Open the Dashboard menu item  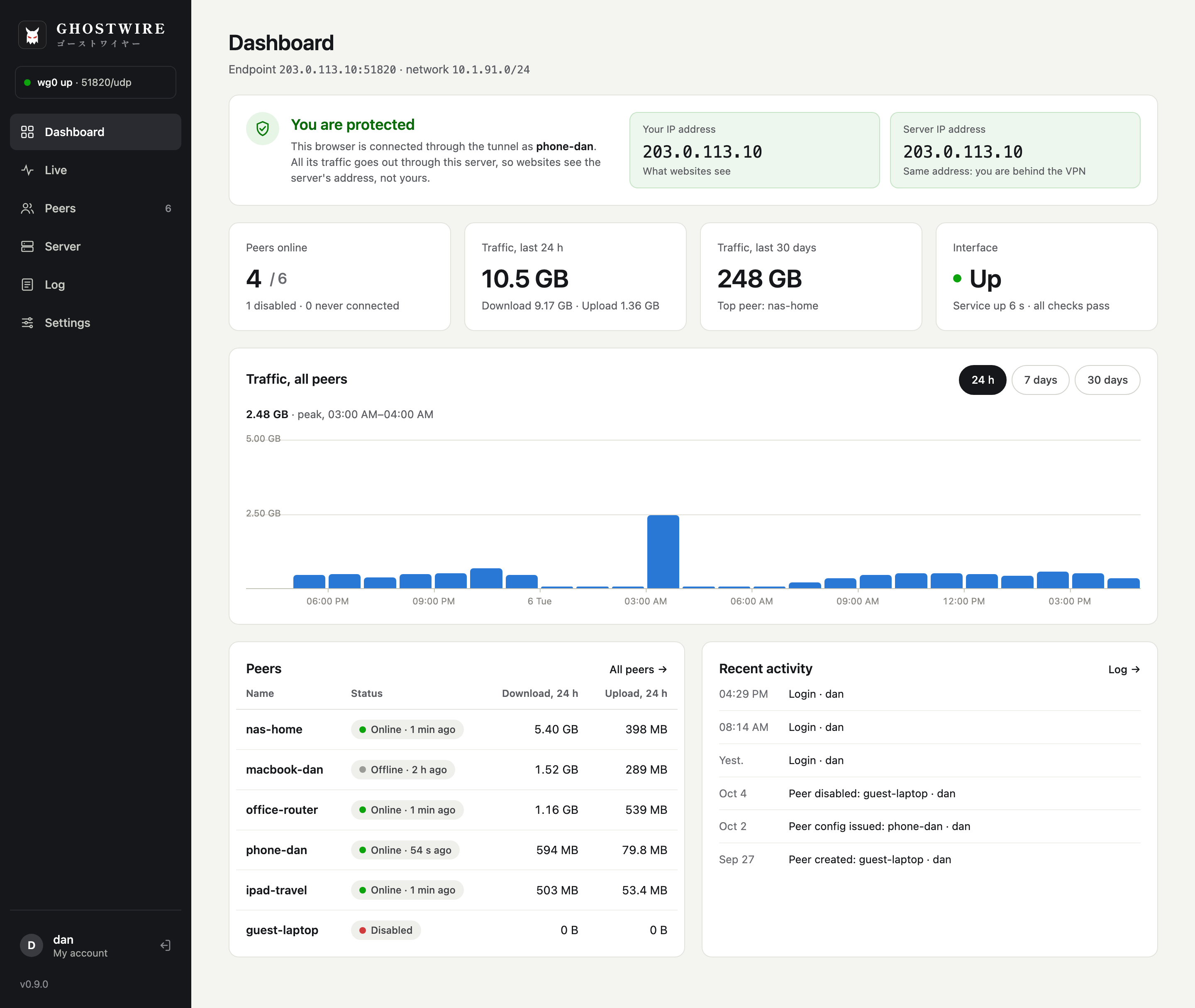tap(95, 132)
